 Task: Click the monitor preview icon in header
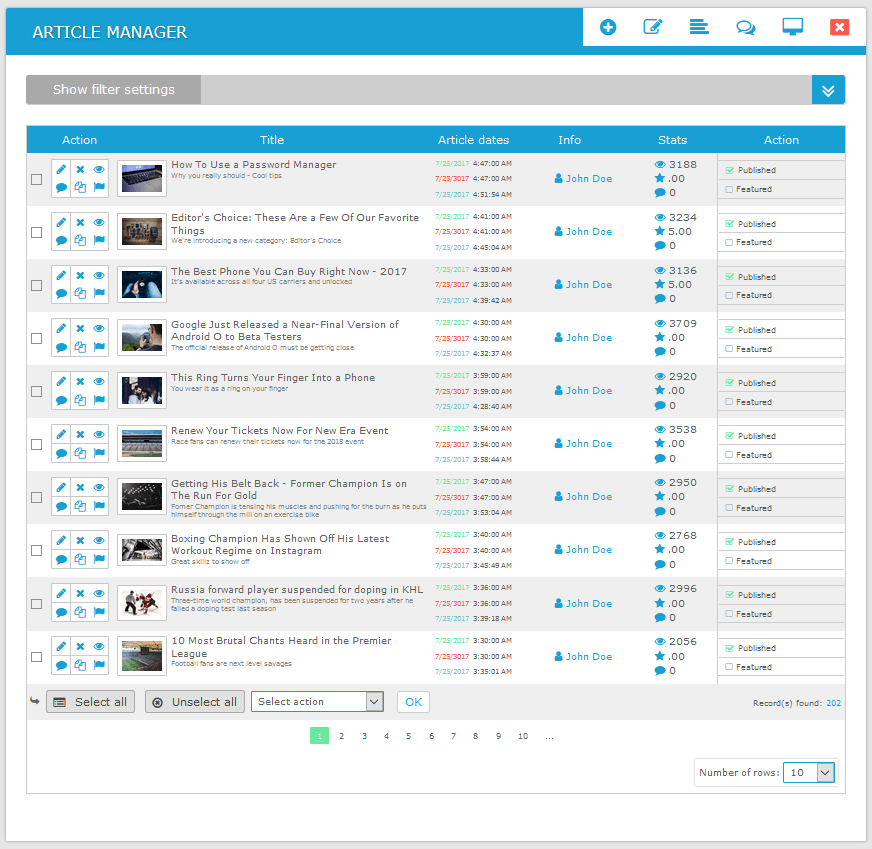792,27
